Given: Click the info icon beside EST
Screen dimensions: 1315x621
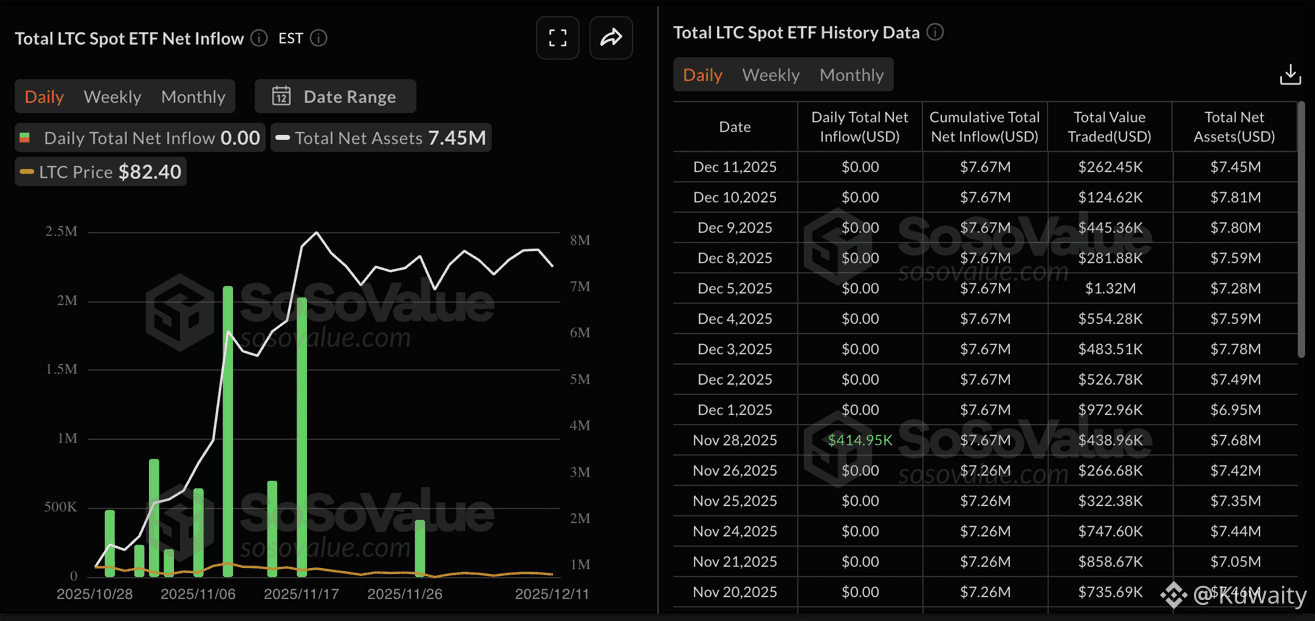Looking at the screenshot, I should click(x=318, y=38).
